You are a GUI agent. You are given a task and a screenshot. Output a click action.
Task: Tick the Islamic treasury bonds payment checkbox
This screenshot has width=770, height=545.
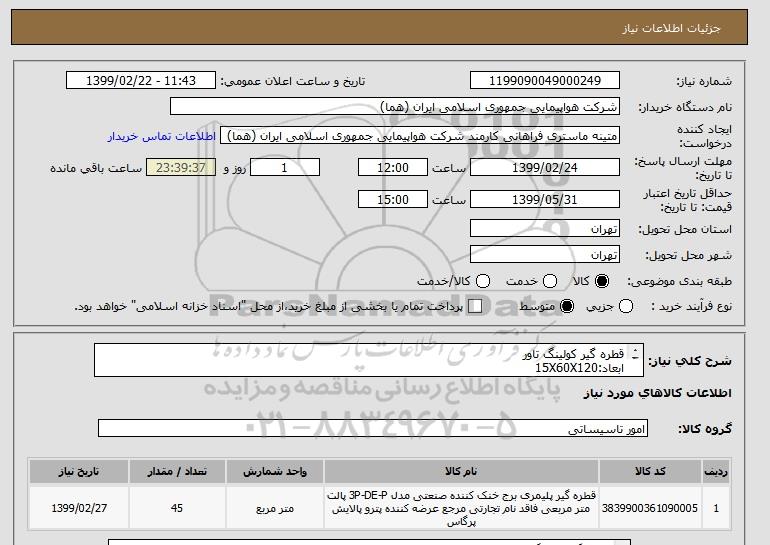[475, 306]
